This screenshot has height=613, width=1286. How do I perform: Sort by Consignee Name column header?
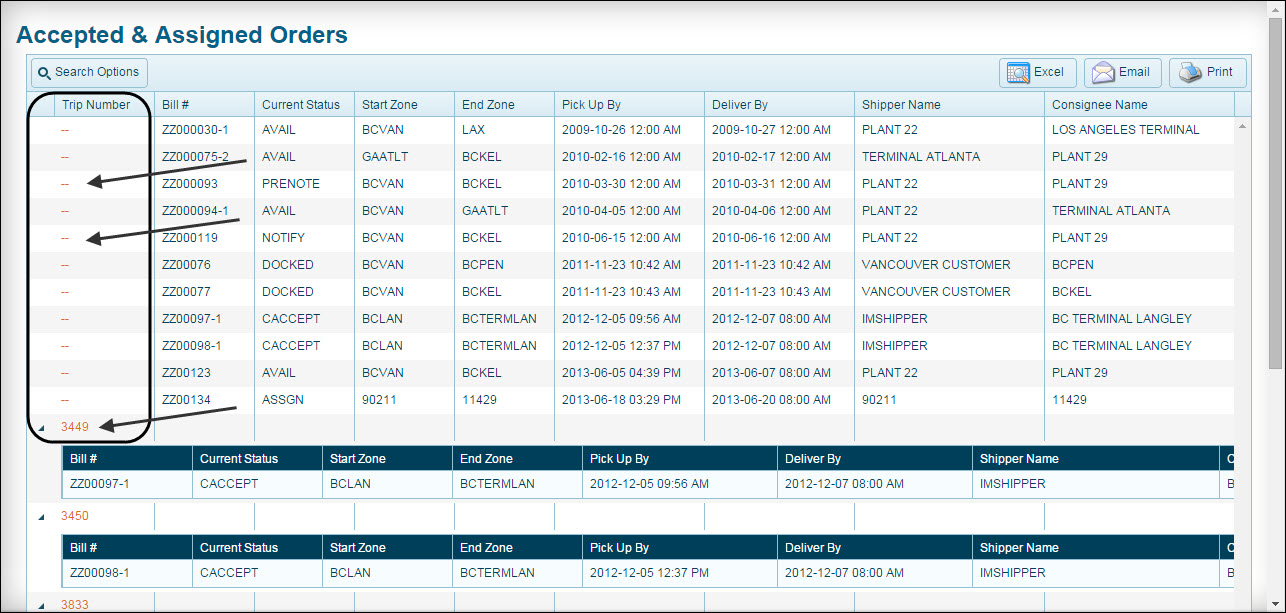click(x=1139, y=105)
